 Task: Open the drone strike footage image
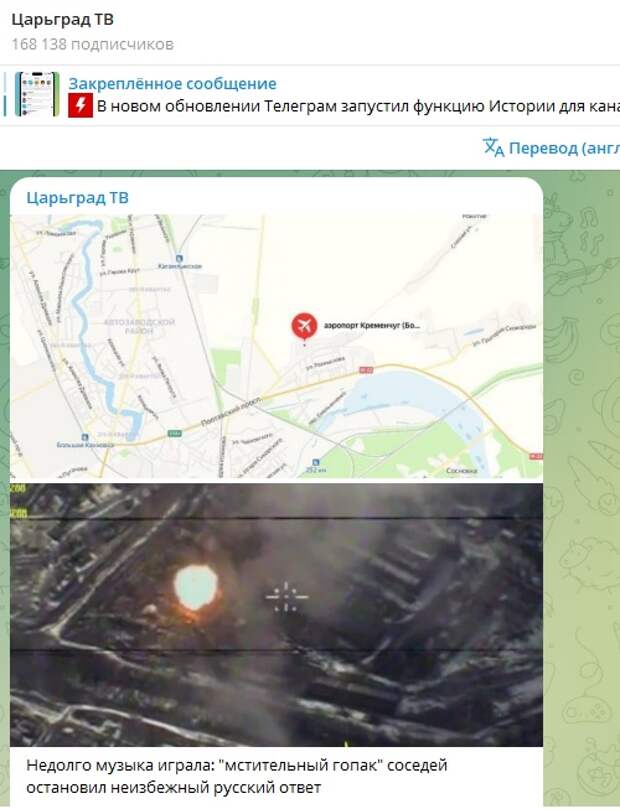click(x=276, y=615)
